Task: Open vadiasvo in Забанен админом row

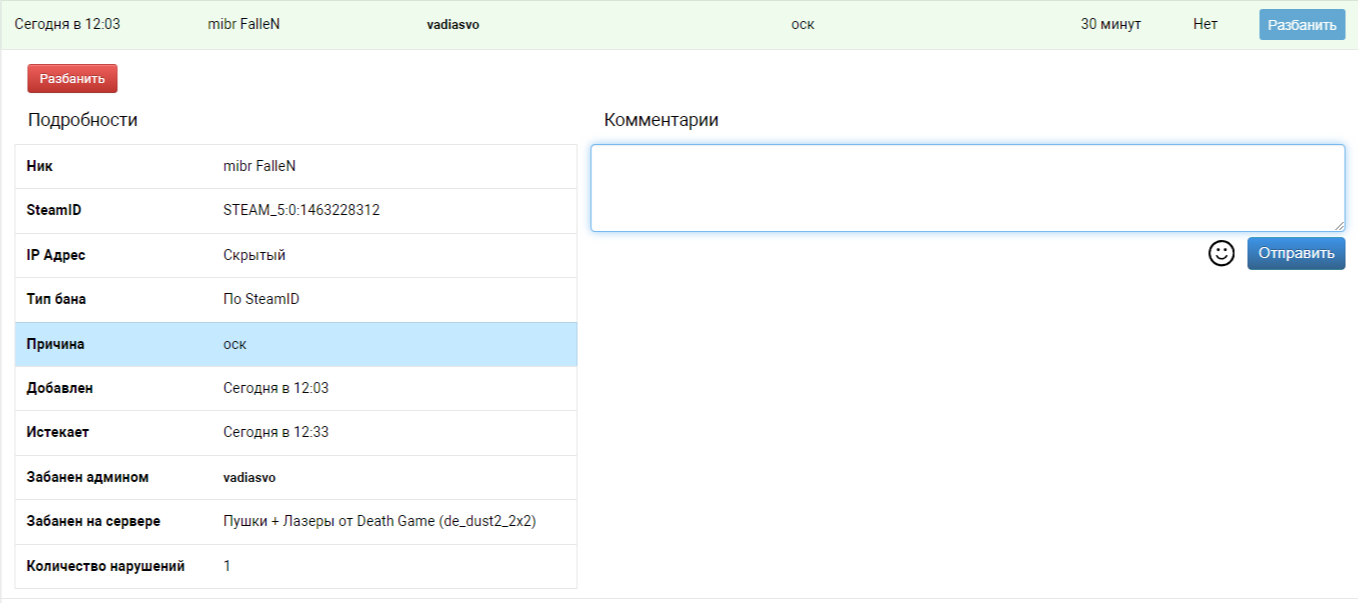Action: point(249,478)
